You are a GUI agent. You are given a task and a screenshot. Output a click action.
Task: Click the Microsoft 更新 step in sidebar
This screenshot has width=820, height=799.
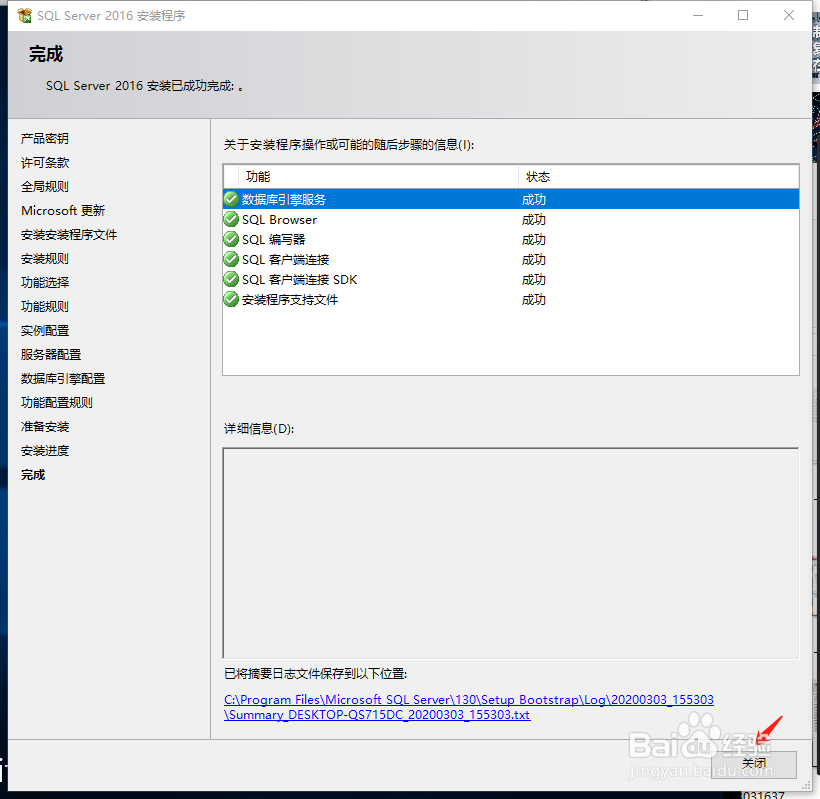[63, 210]
